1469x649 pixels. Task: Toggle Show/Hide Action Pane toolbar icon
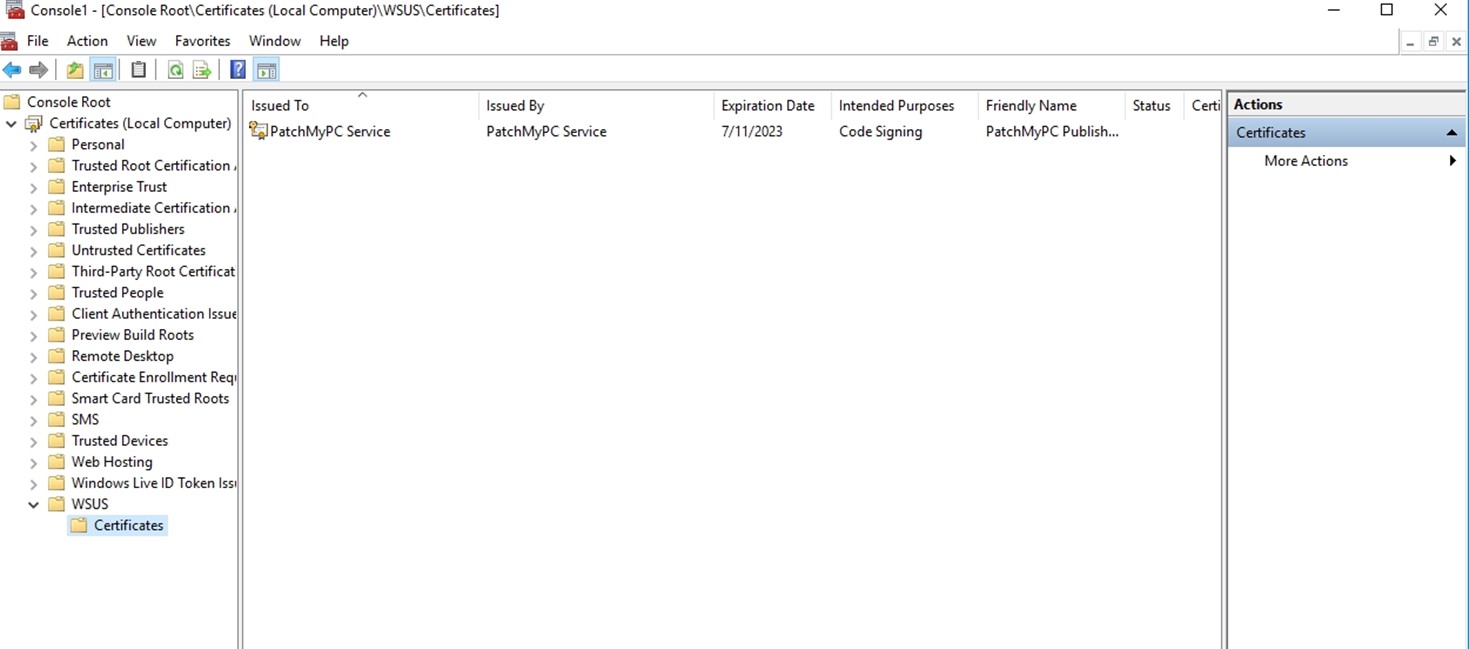[266, 70]
